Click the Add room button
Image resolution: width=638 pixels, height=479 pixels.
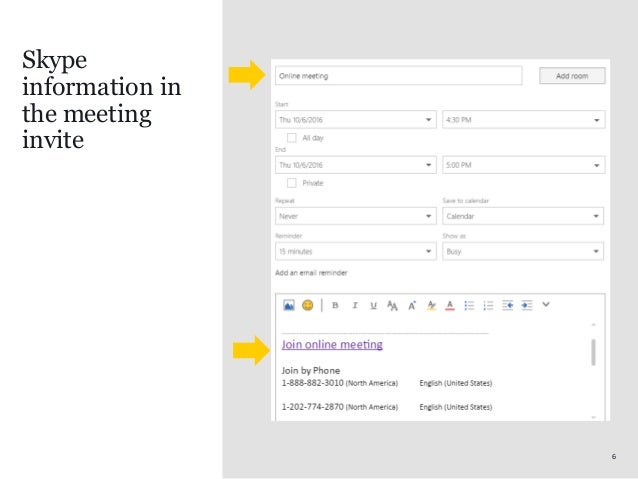point(572,76)
